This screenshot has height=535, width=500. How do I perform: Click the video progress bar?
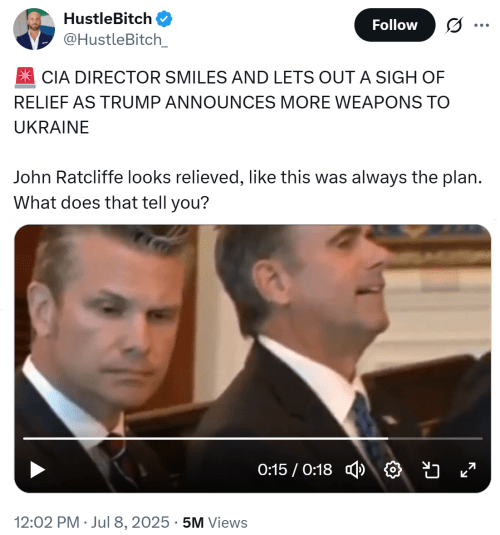[253, 438]
